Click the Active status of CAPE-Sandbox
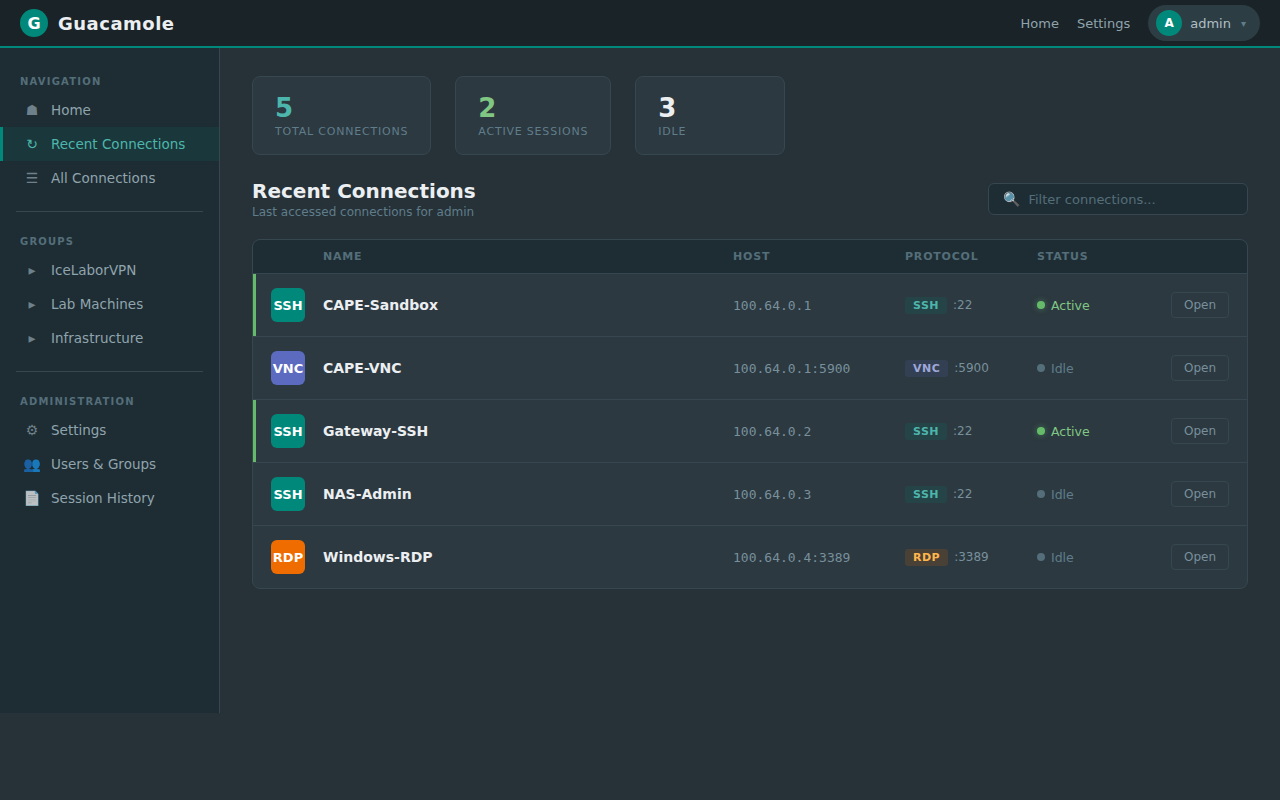1280x800 pixels. pos(1063,305)
